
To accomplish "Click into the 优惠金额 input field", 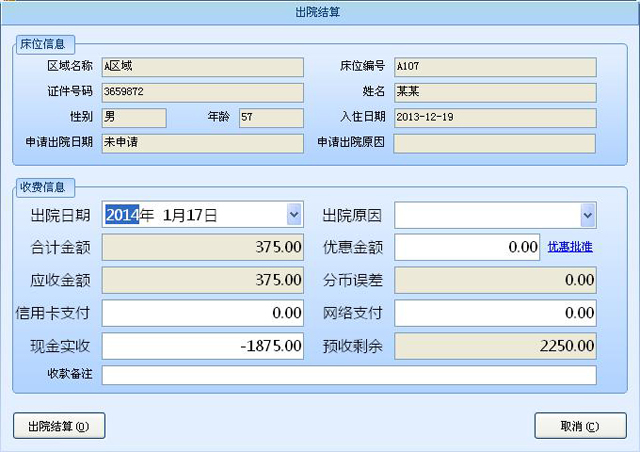I will point(468,247).
